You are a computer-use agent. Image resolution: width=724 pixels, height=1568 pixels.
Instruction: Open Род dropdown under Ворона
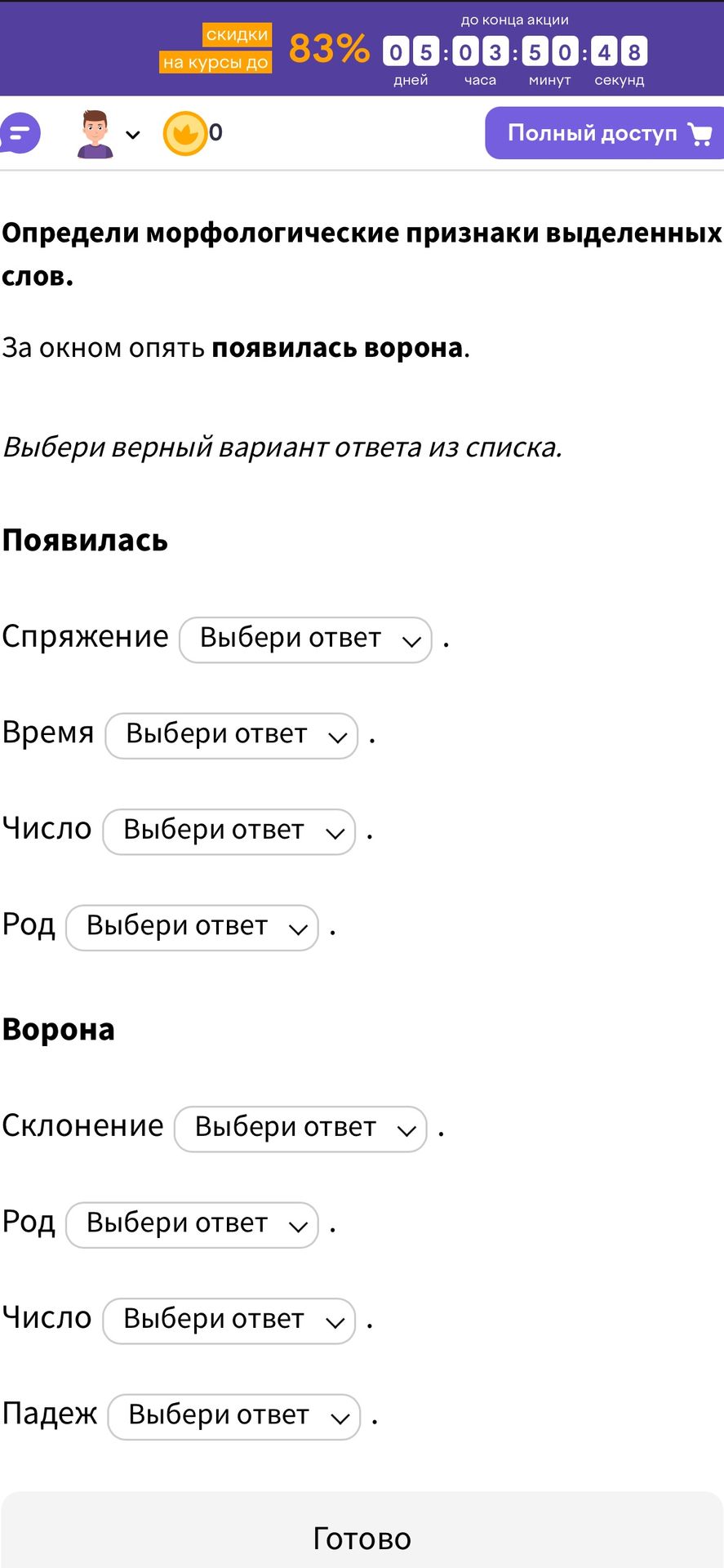click(x=192, y=1225)
